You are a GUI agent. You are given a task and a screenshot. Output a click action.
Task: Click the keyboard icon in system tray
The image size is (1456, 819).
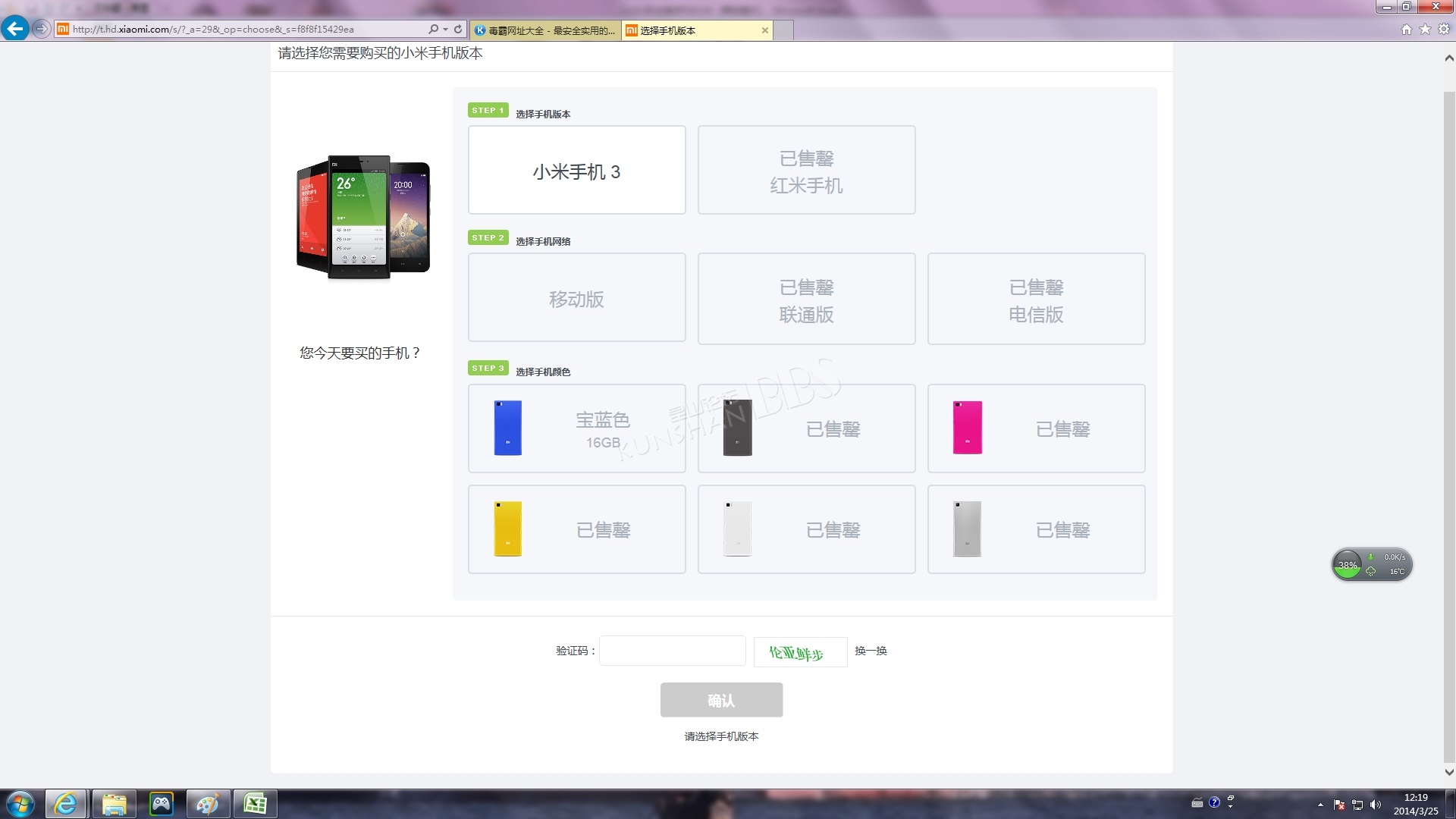(1197, 803)
